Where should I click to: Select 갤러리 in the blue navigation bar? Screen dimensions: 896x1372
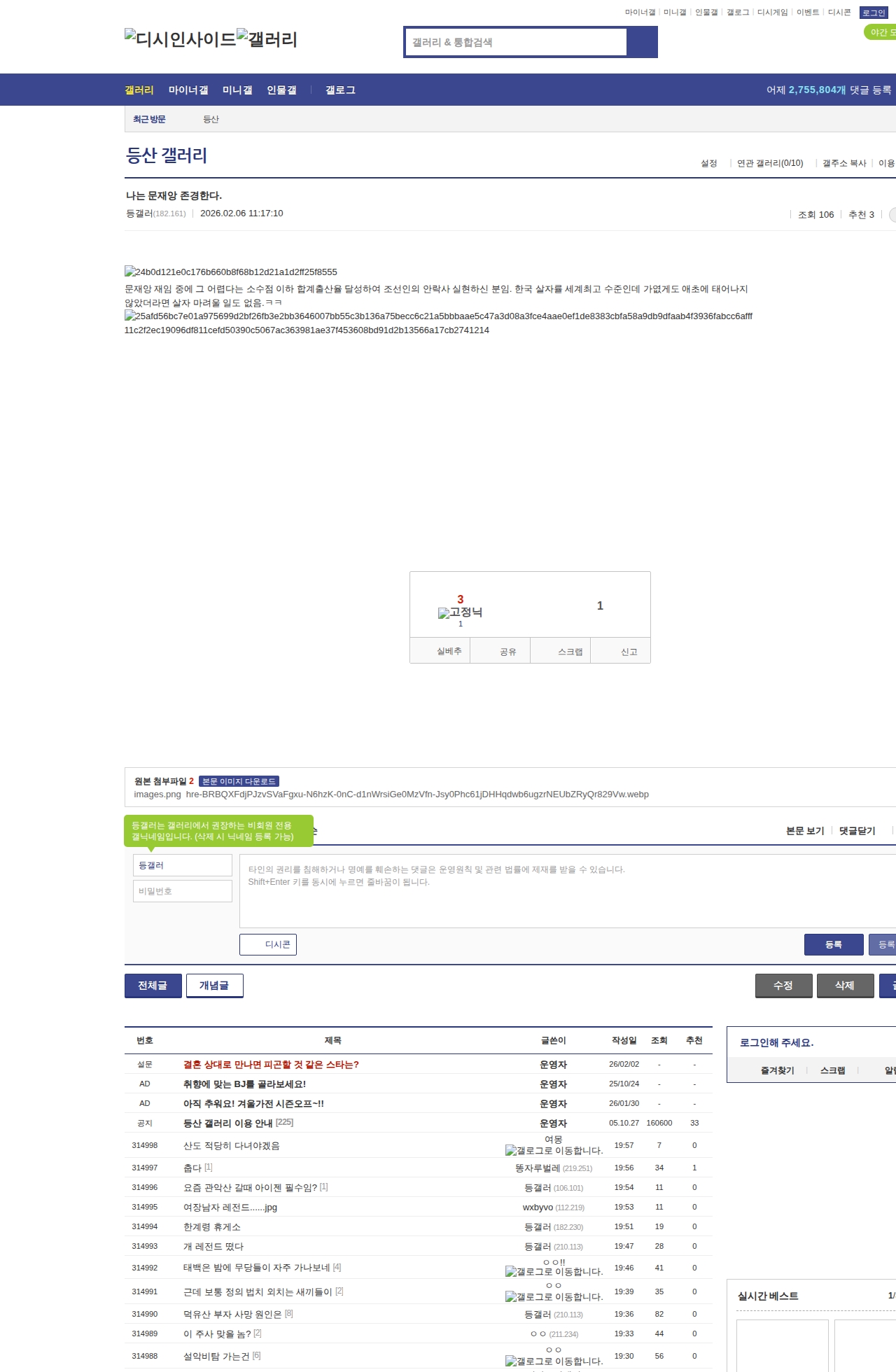[x=139, y=90]
